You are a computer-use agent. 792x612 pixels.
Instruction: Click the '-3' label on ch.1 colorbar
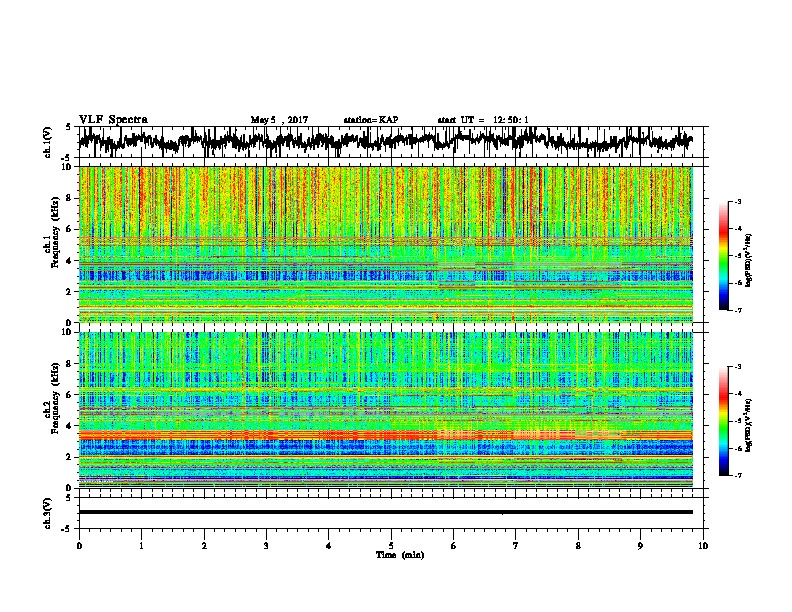click(x=738, y=201)
